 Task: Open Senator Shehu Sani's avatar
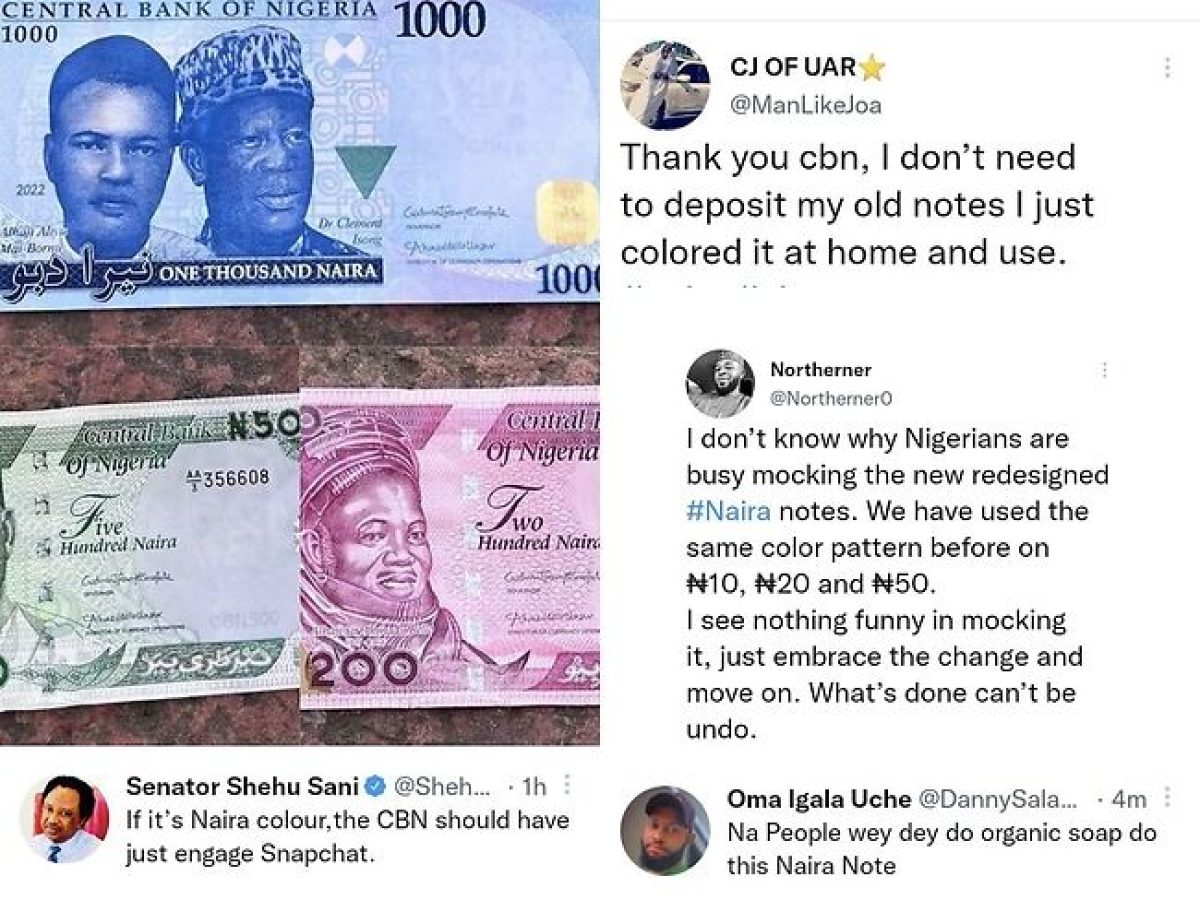64,817
